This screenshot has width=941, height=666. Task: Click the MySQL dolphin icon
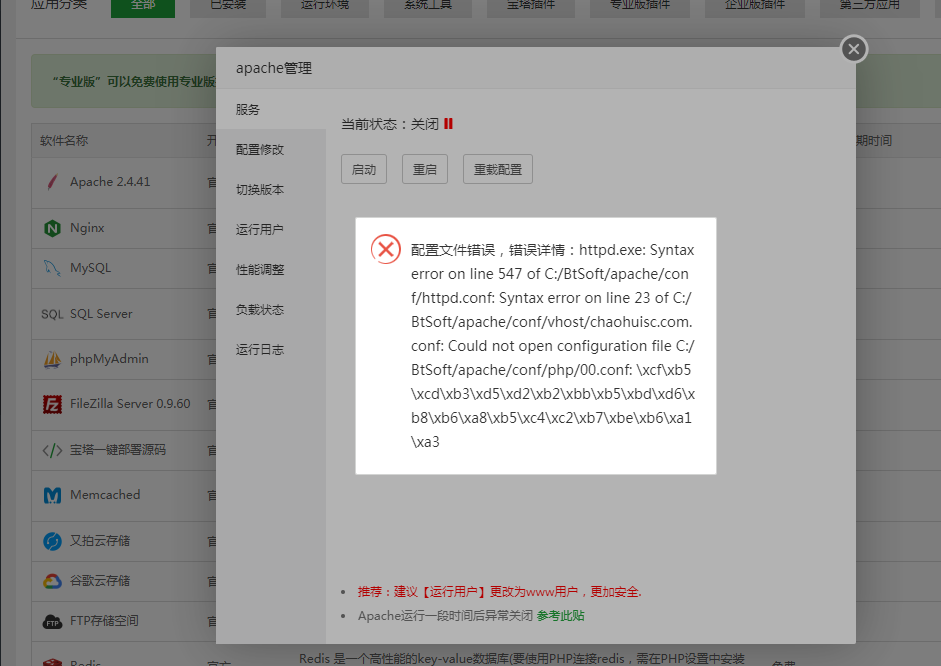click(x=52, y=268)
